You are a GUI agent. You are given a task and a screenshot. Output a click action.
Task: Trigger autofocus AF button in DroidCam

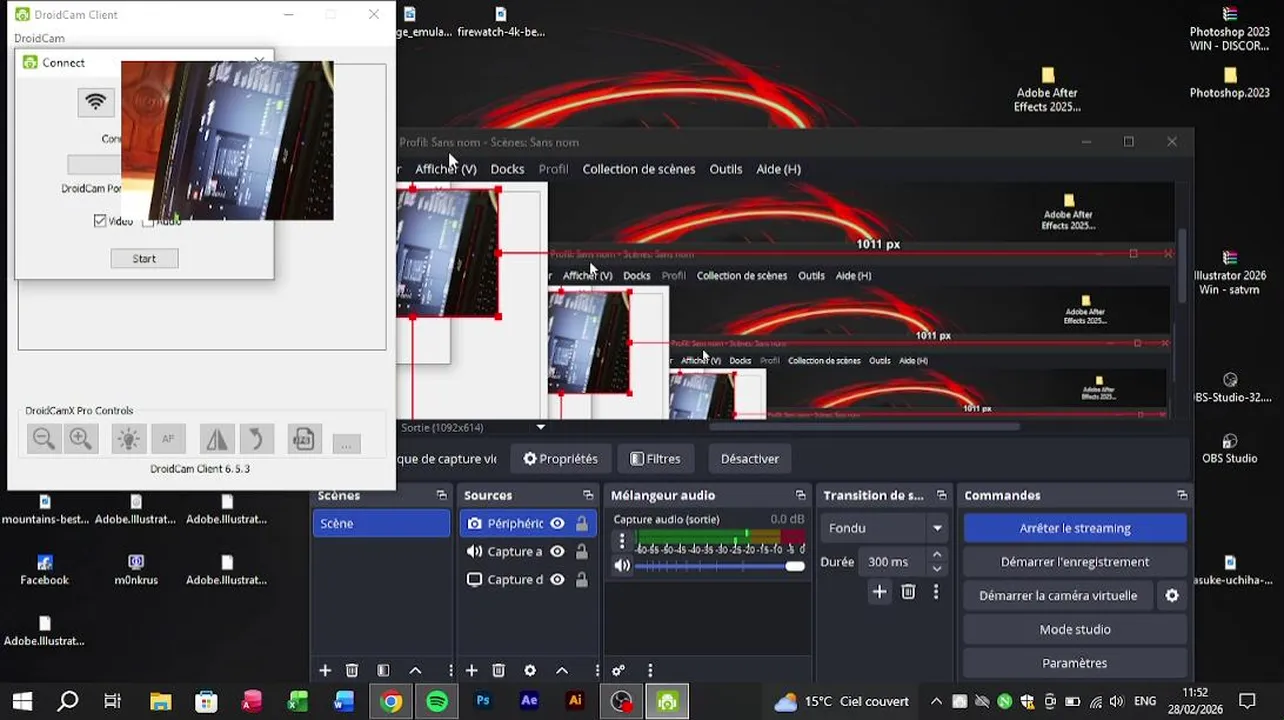pyautogui.click(x=168, y=439)
